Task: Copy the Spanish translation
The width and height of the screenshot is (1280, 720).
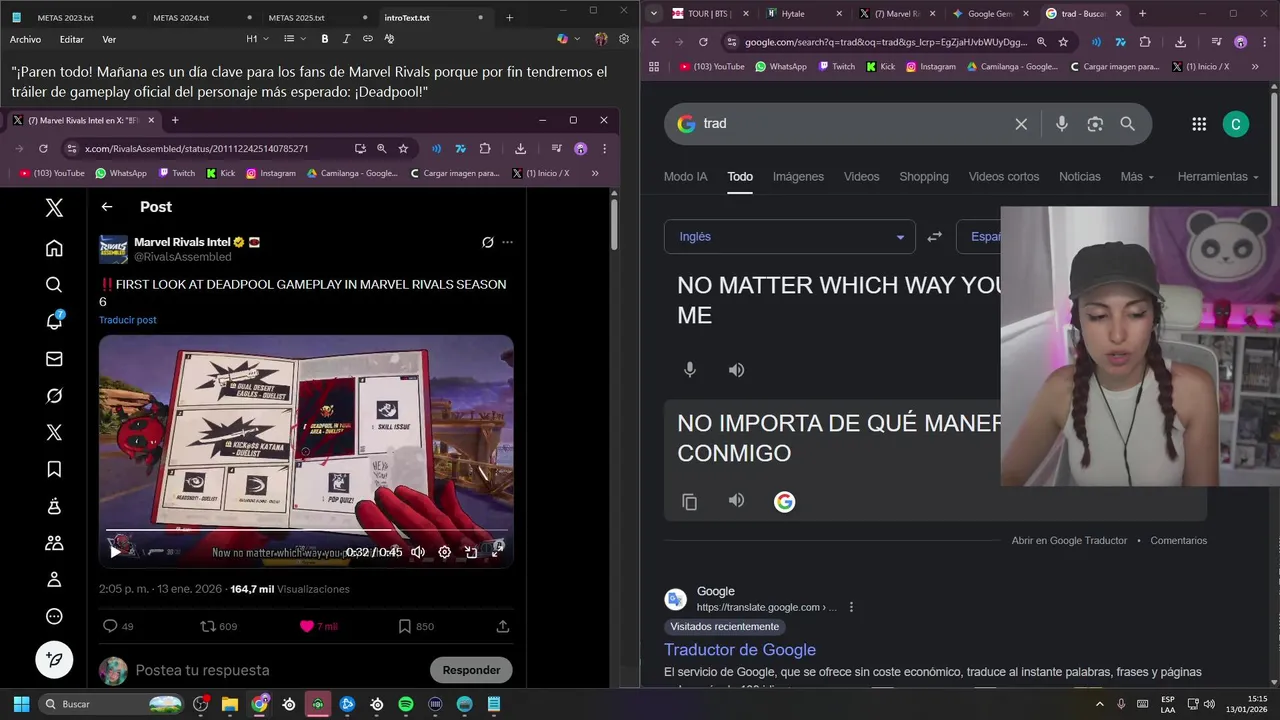Action: [x=689, y=501]
